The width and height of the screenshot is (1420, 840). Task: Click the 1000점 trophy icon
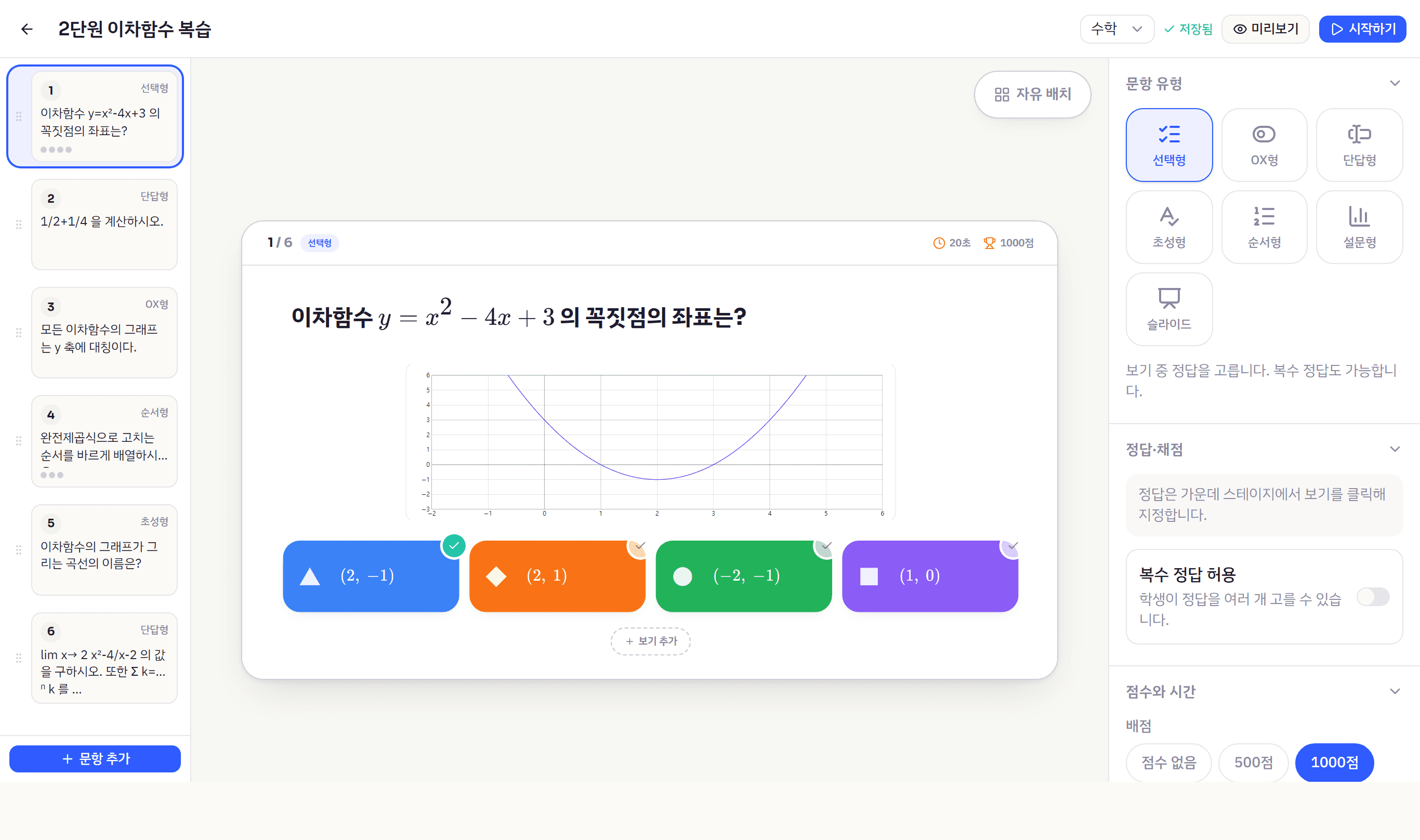(989, 243)
